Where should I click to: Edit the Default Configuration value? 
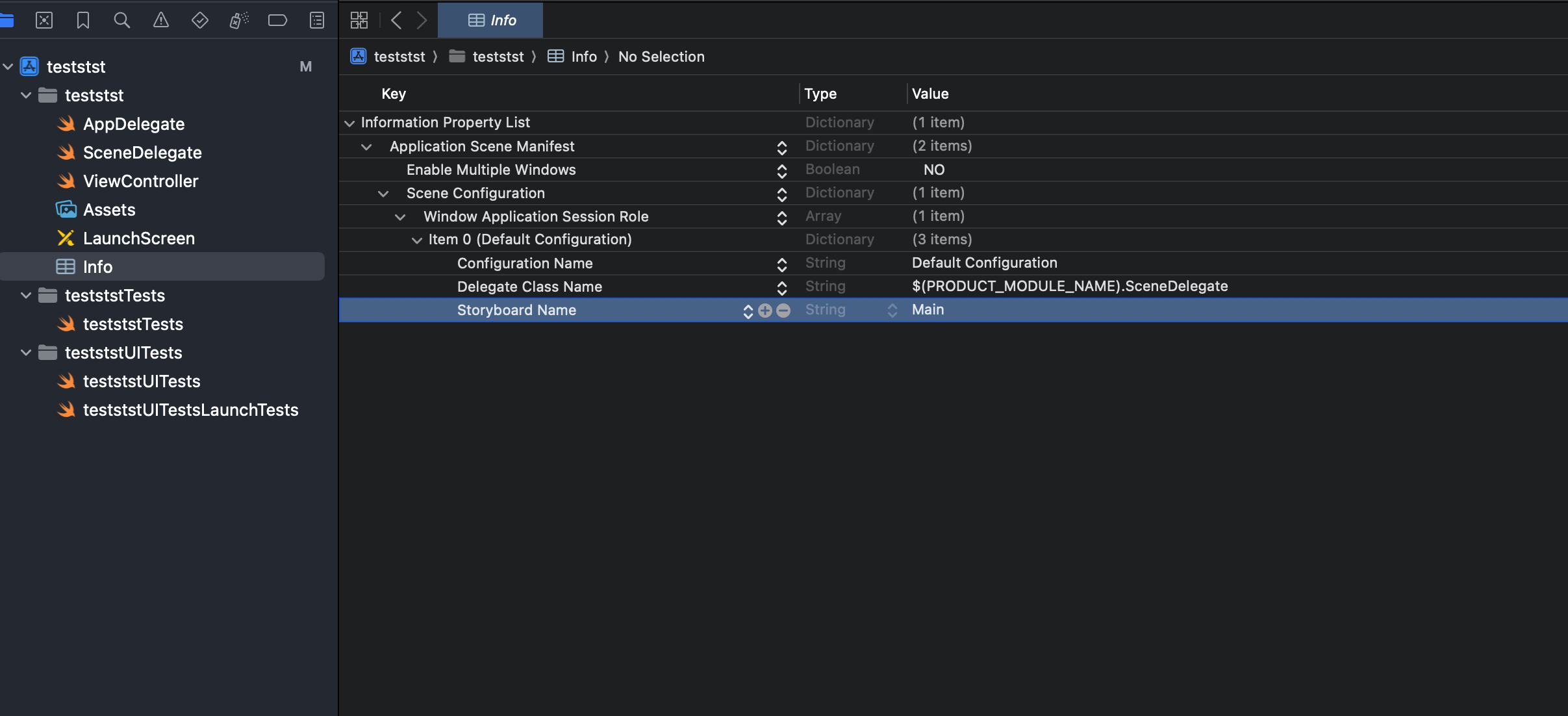tap(985, 263)
